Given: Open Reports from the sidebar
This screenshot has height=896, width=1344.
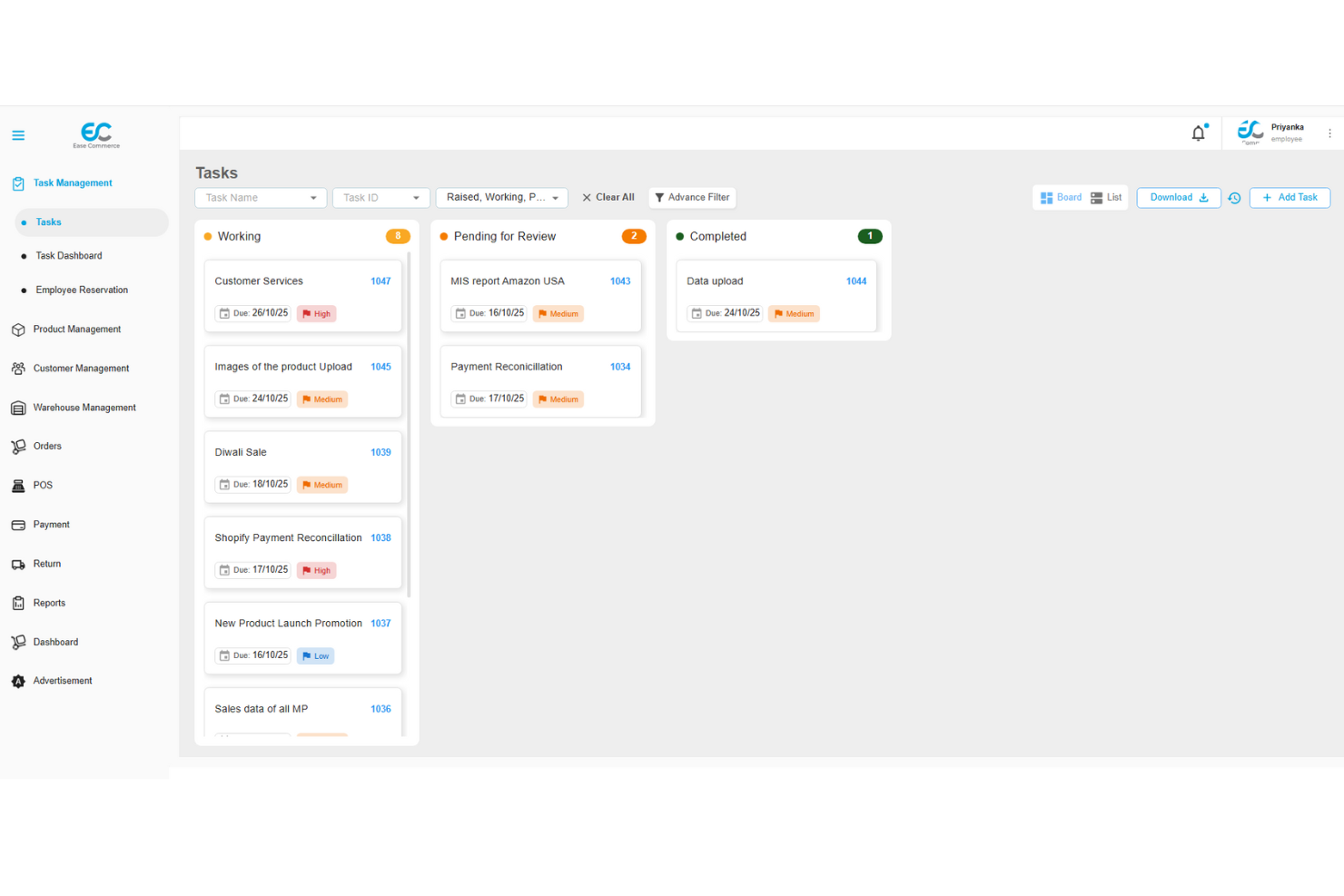Looking at the screenshot, I should coord(48,602).
